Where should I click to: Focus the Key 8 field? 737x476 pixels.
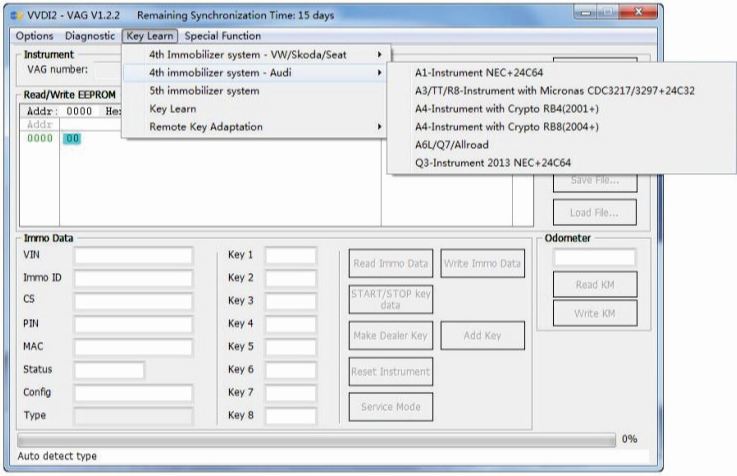point(291,416)
